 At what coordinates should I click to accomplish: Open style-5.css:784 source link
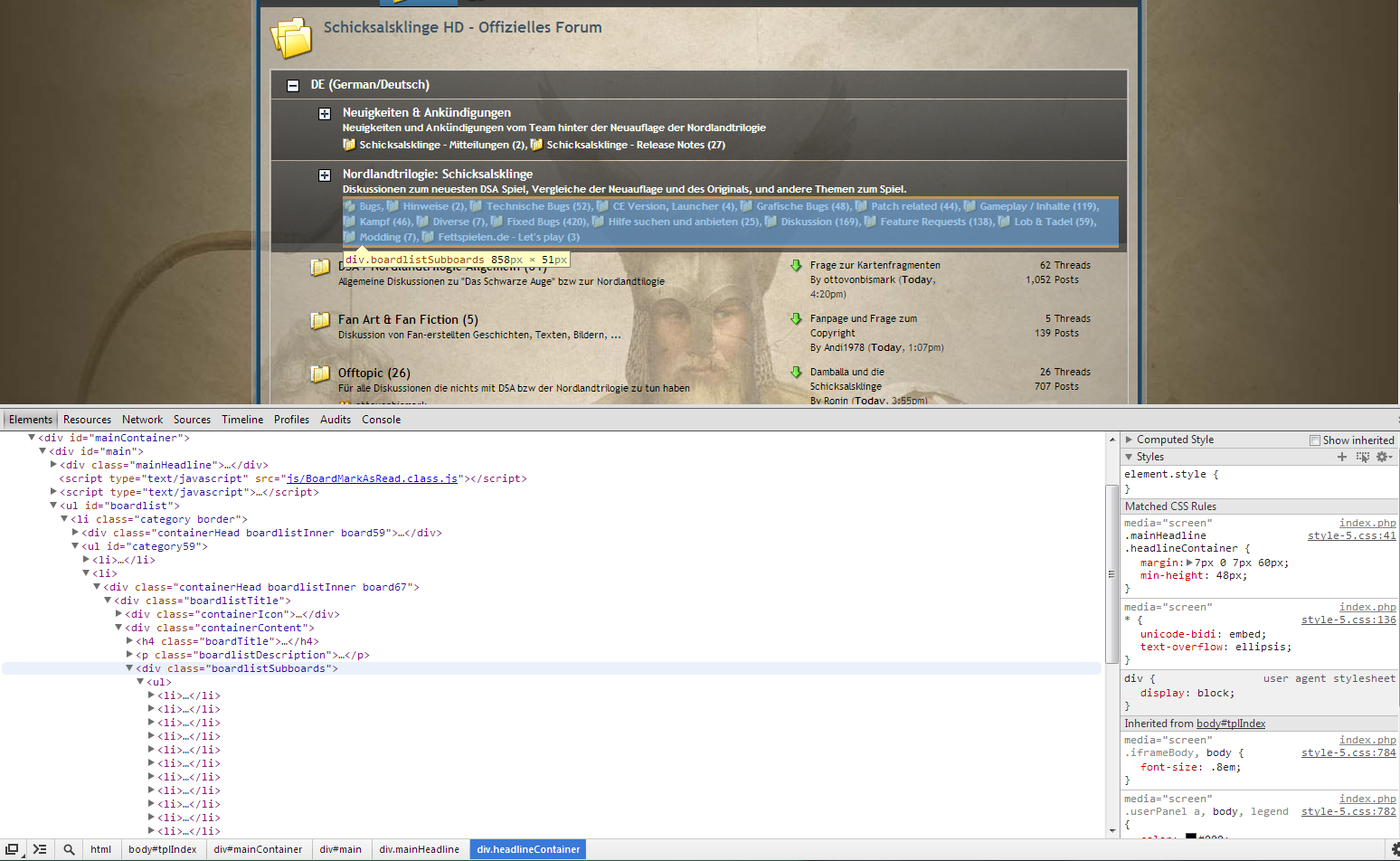(x=1348, y=752)
